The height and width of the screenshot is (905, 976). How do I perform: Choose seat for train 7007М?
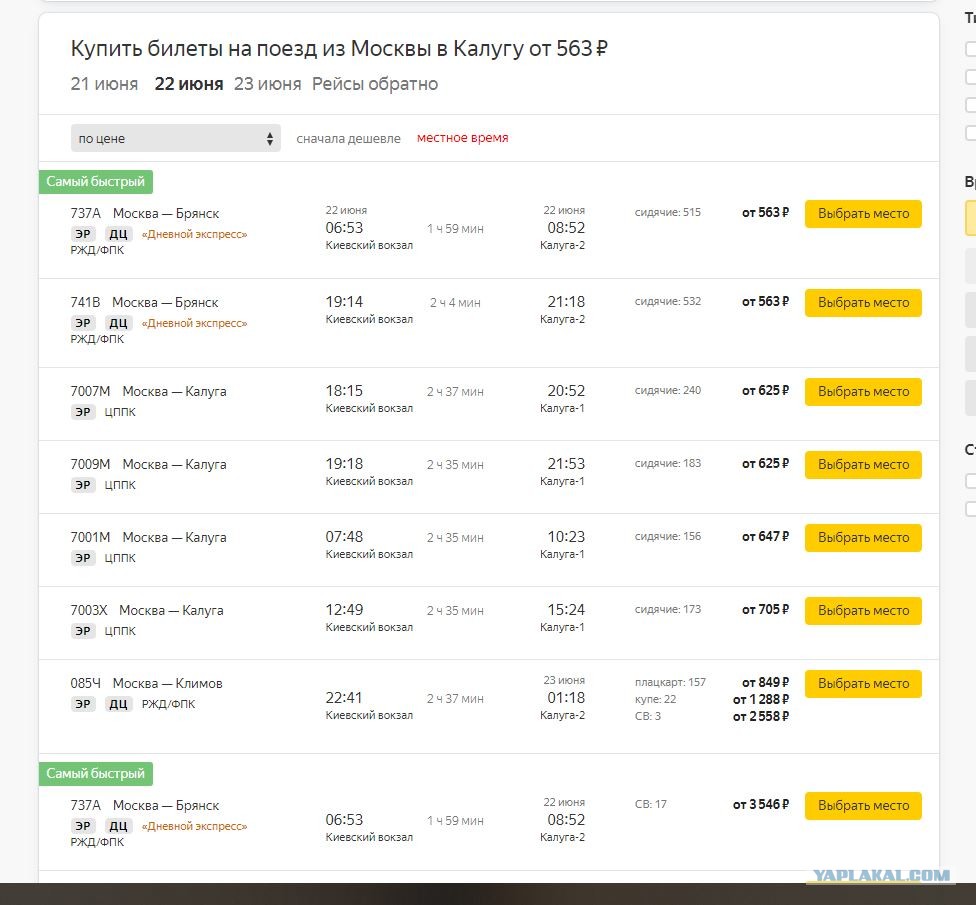point(863,392)
